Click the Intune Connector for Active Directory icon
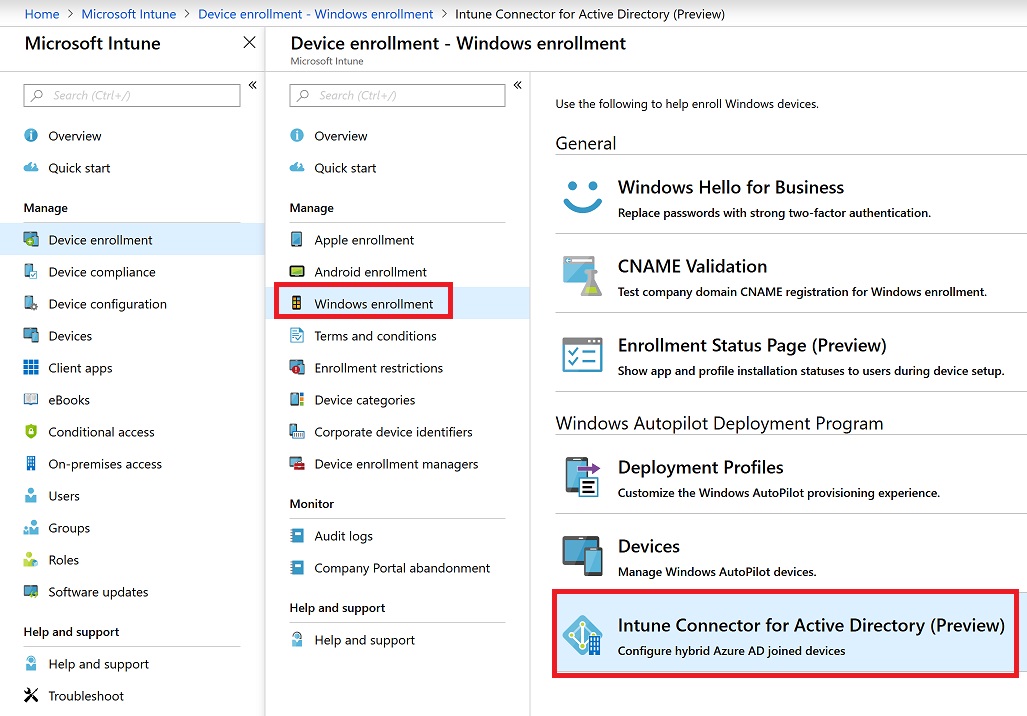This screenshot has height=716, width=1027. tap(582, 635)
